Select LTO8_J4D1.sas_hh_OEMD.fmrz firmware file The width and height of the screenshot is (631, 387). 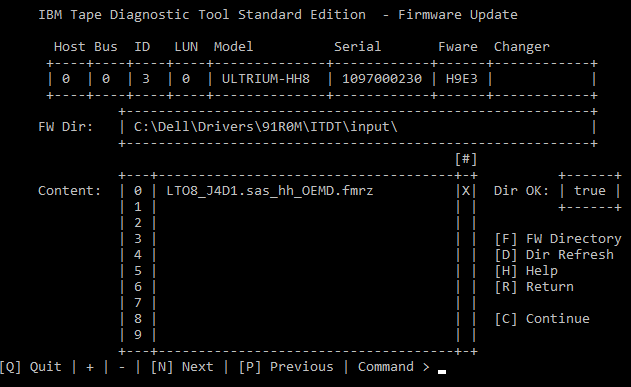pos(270,191)
